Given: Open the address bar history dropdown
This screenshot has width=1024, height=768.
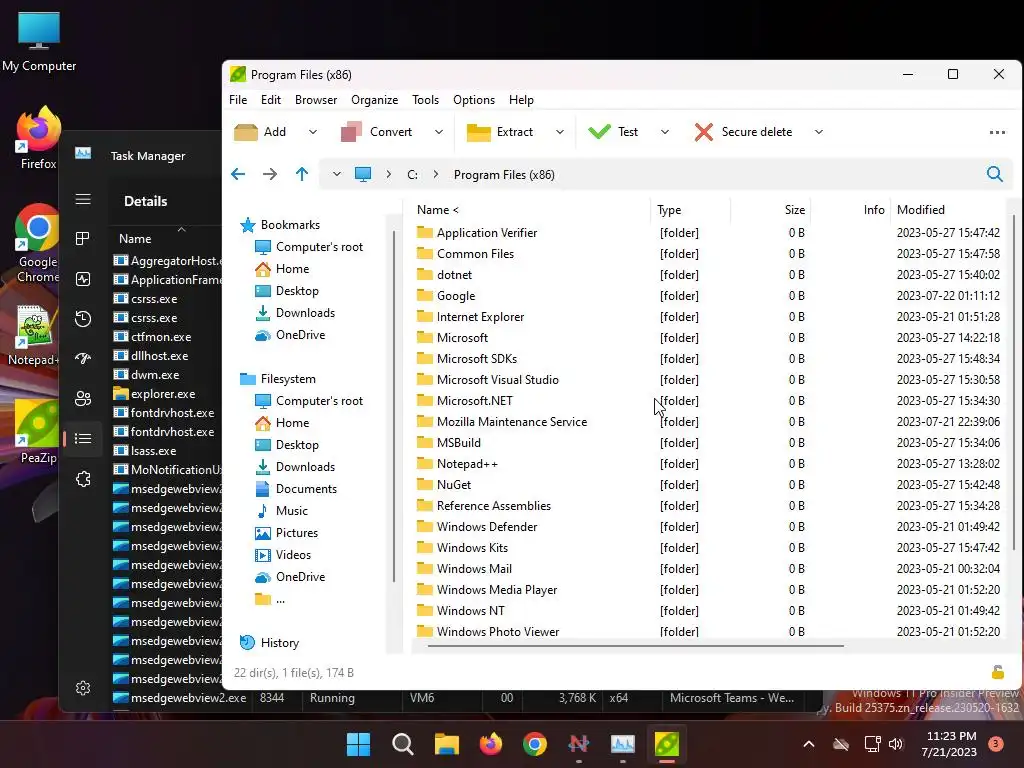Looking at the screenshot, I should tap(336, 174).
